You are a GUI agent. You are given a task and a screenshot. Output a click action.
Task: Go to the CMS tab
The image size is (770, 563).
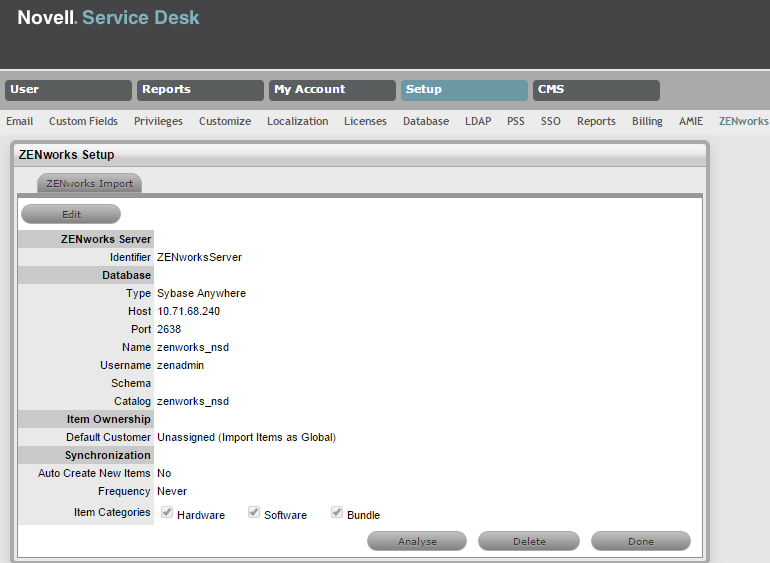[596, 90]
